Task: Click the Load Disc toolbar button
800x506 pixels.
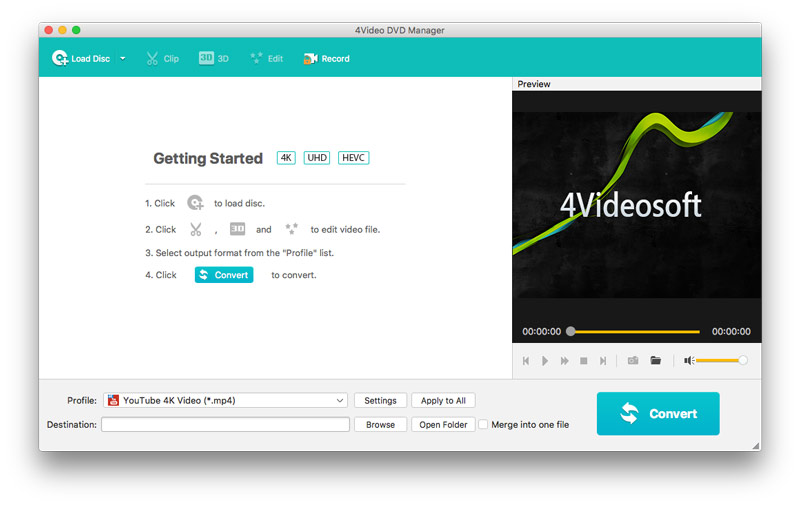Action: coord(81,58)
